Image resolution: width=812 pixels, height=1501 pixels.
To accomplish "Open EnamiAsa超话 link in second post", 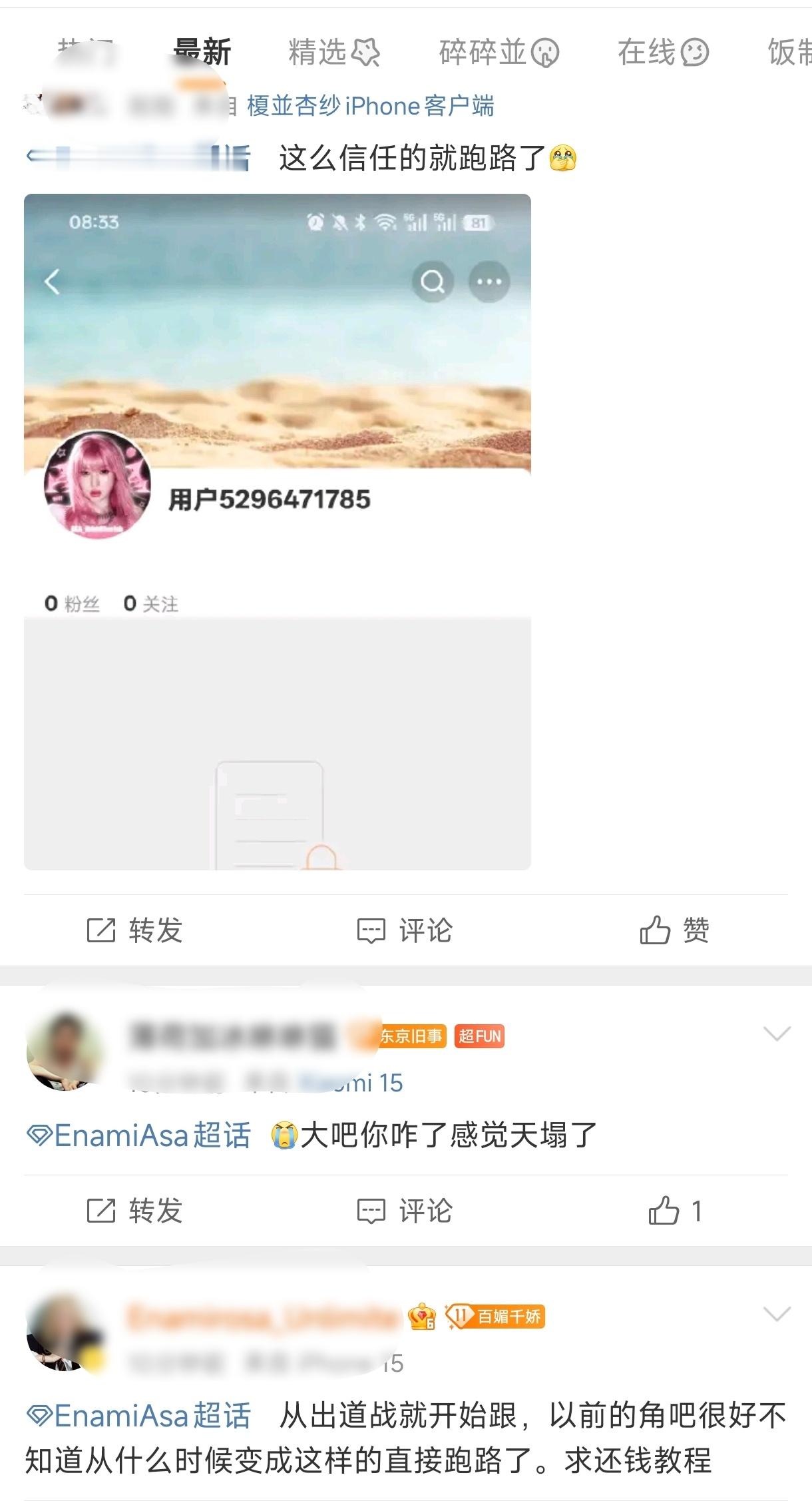I will click(x=138, y=1135).
